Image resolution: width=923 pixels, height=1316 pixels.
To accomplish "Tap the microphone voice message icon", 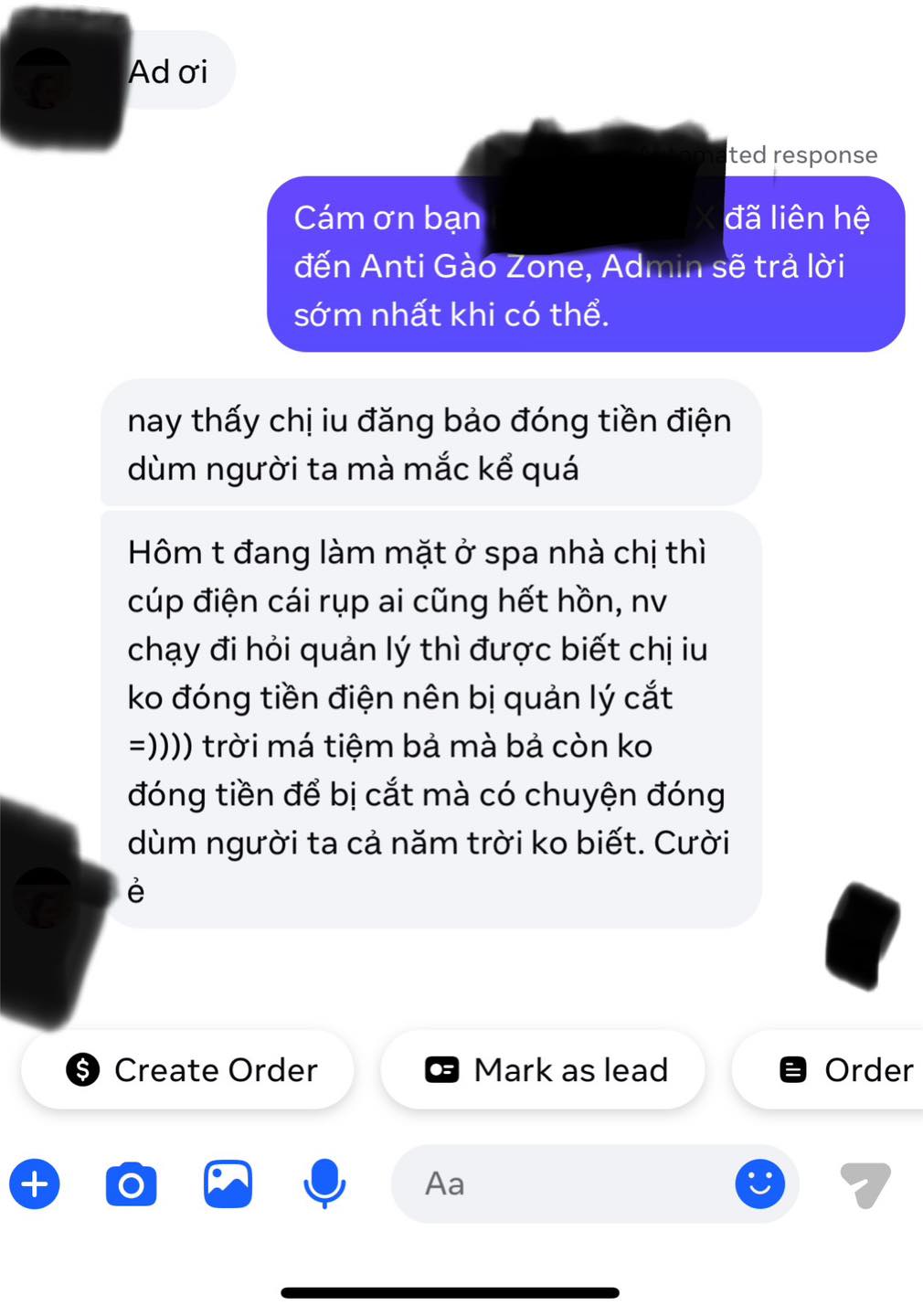I will tap(324, 1183).
